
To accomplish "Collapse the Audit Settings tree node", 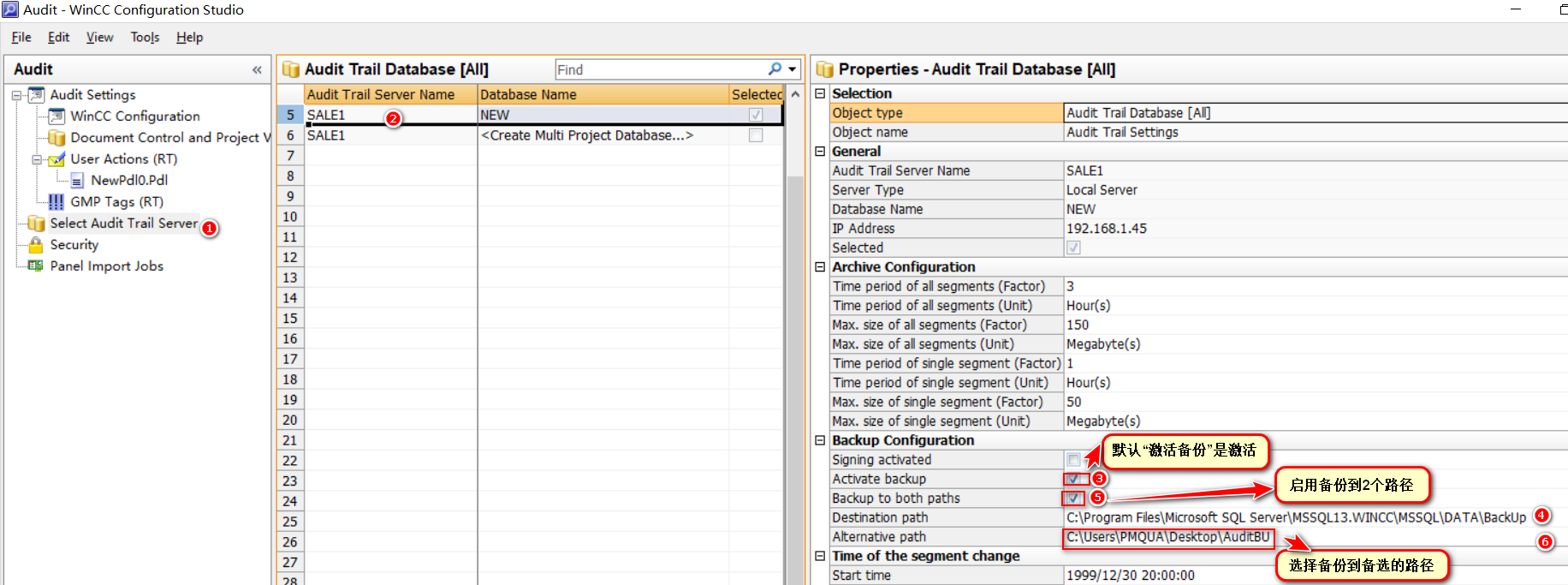I will coord(16,95).
